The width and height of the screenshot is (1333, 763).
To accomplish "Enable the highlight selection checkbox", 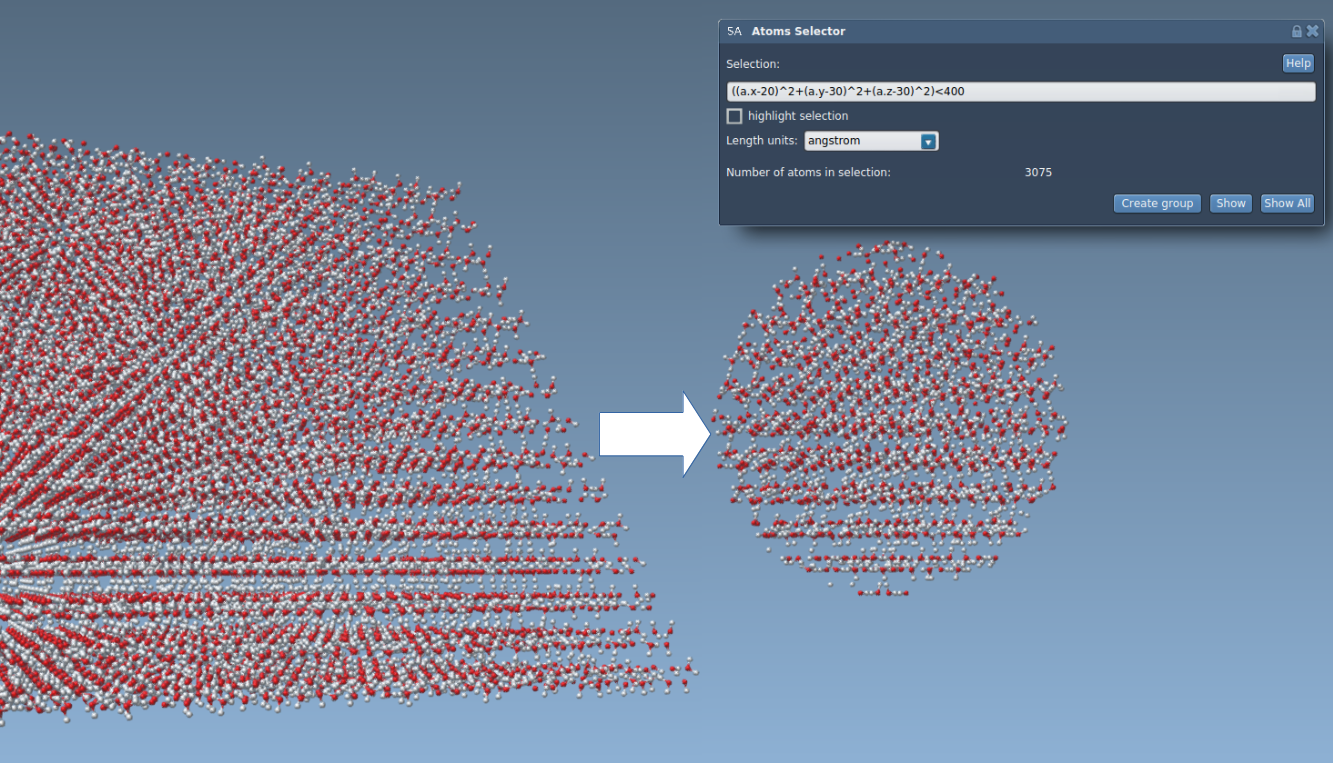I will point(735,116).
